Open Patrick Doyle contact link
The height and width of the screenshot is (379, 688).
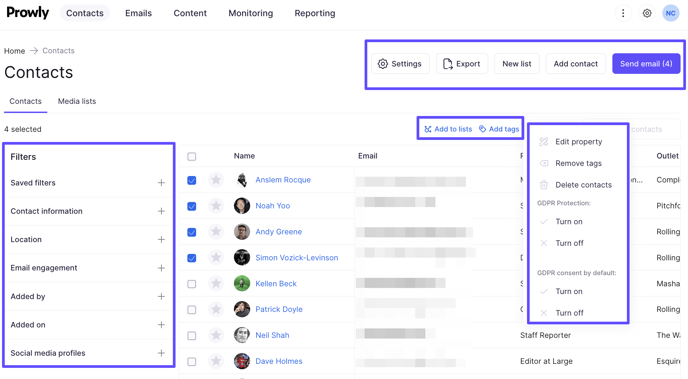pos(279,309)
